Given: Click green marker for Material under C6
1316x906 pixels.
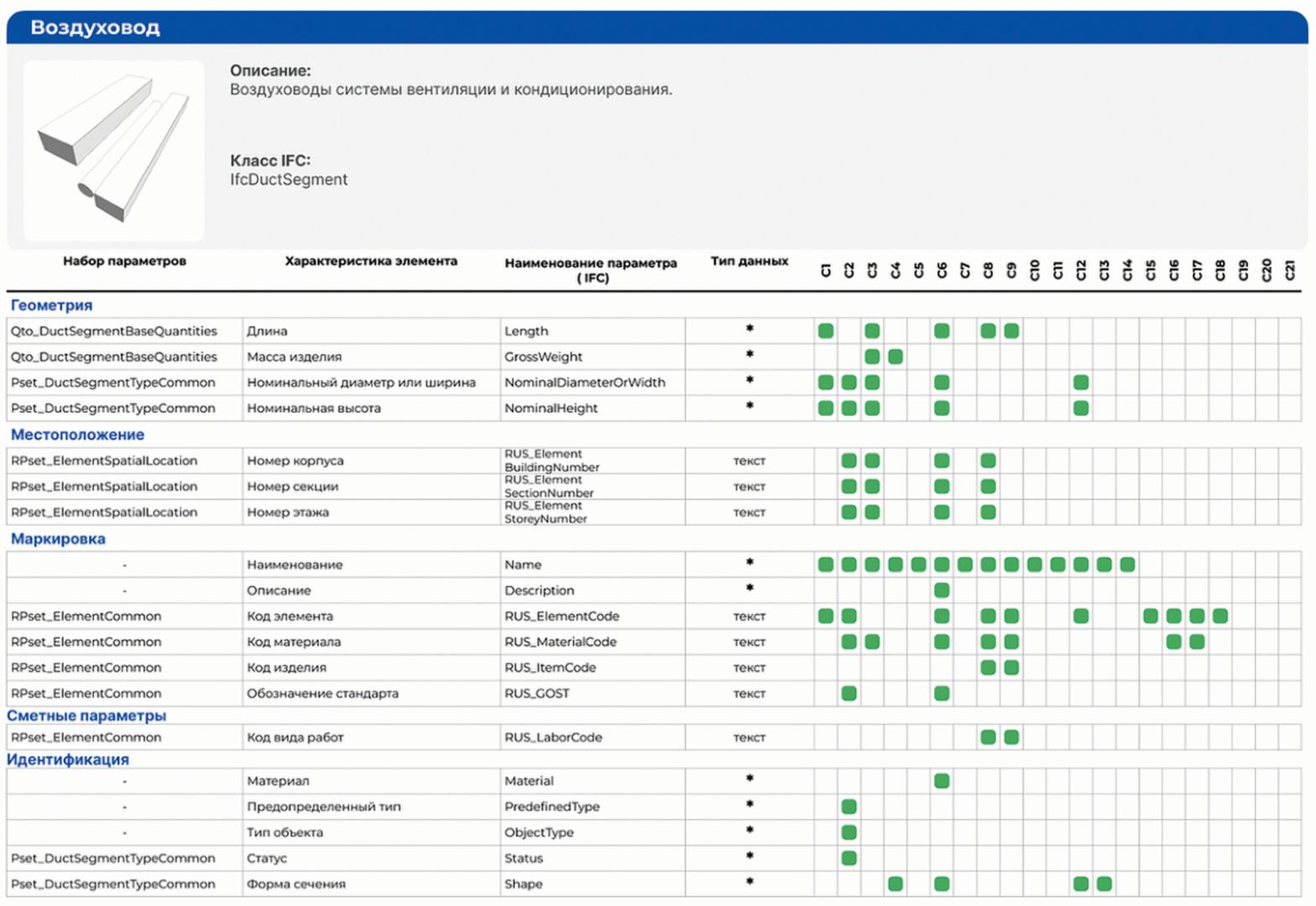Looking at the screenshot, I should 942,780.
